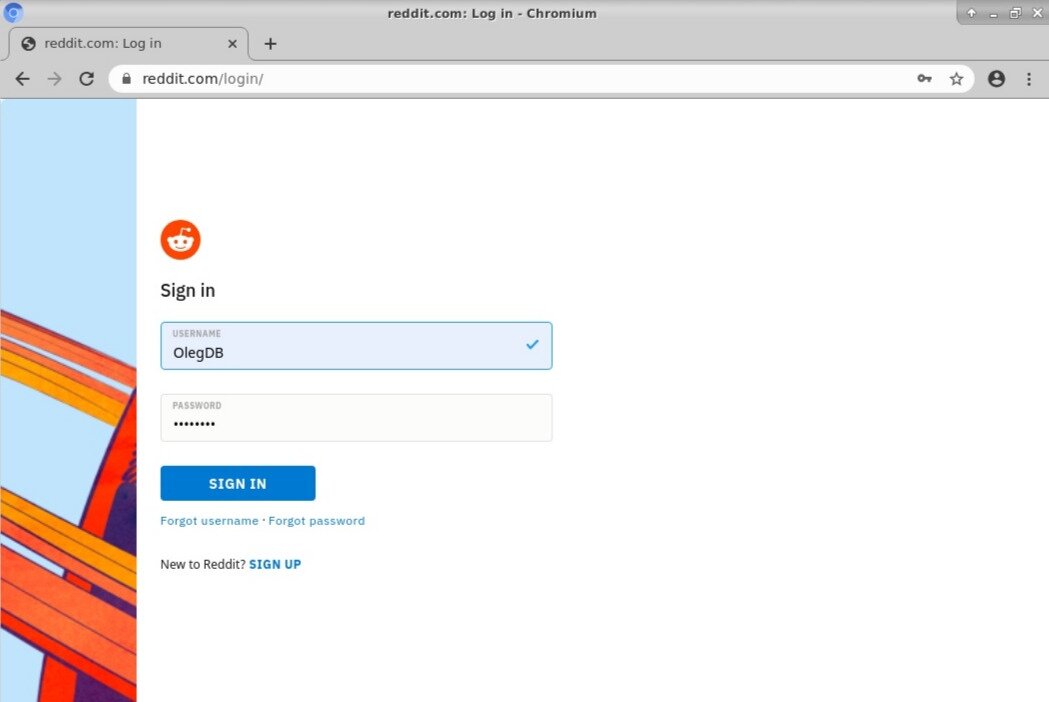
Task: Open the Forgot password link
Action: pos(316,521)
